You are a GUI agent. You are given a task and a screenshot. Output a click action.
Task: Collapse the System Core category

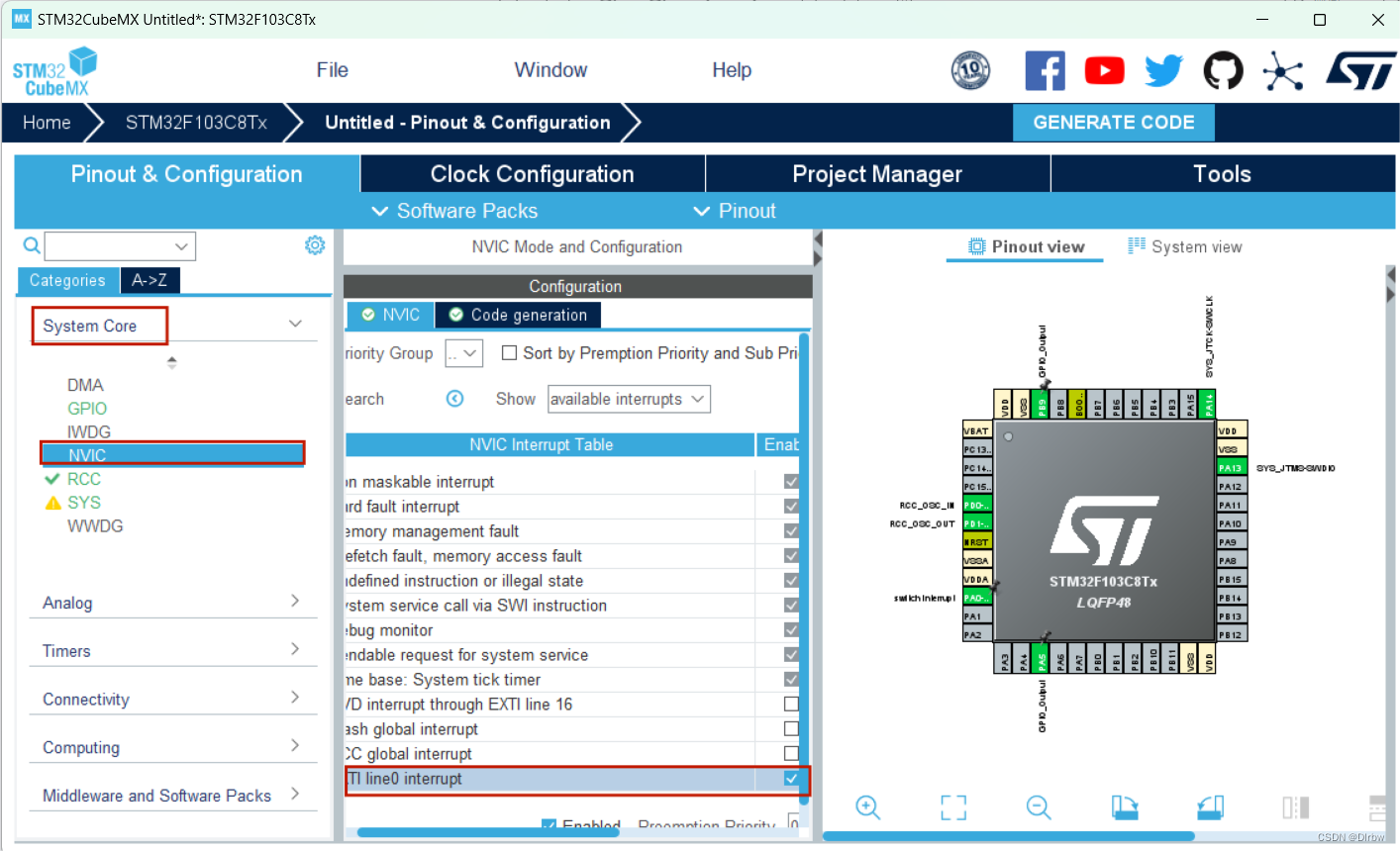(x=295, y=325)
